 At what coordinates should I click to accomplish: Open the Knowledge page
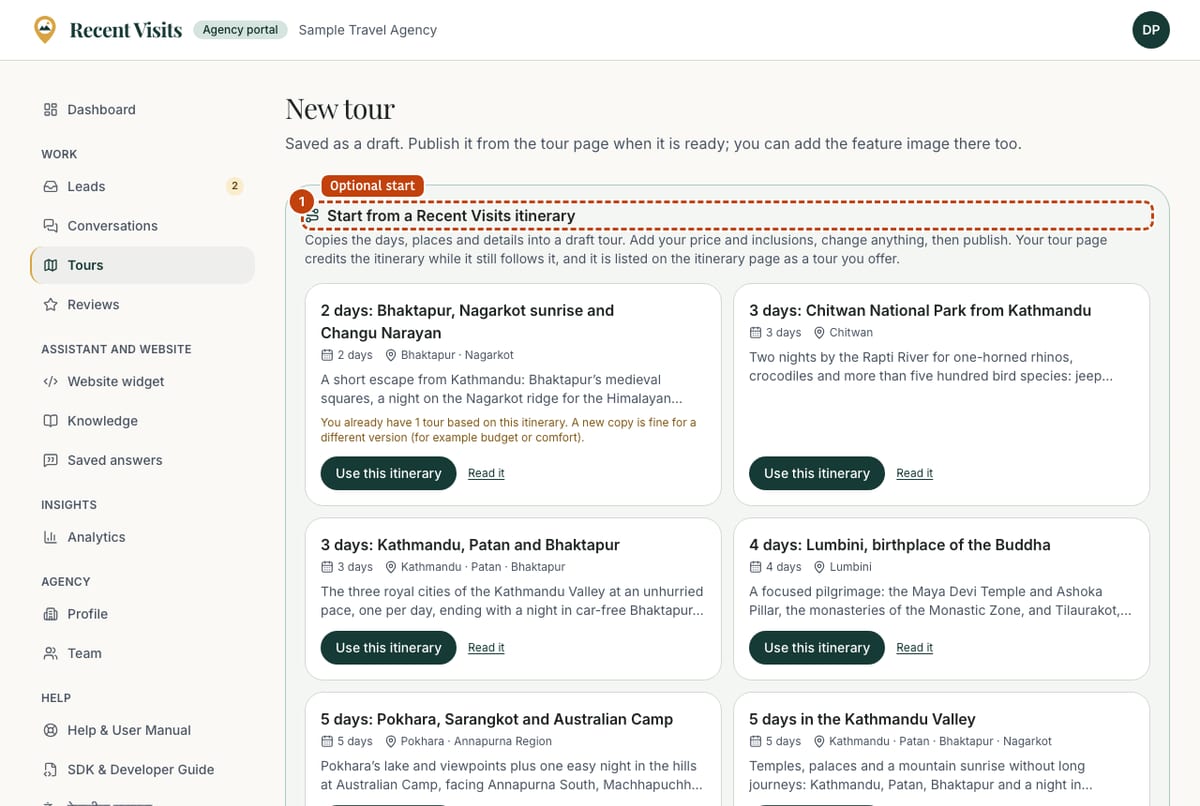142,421
